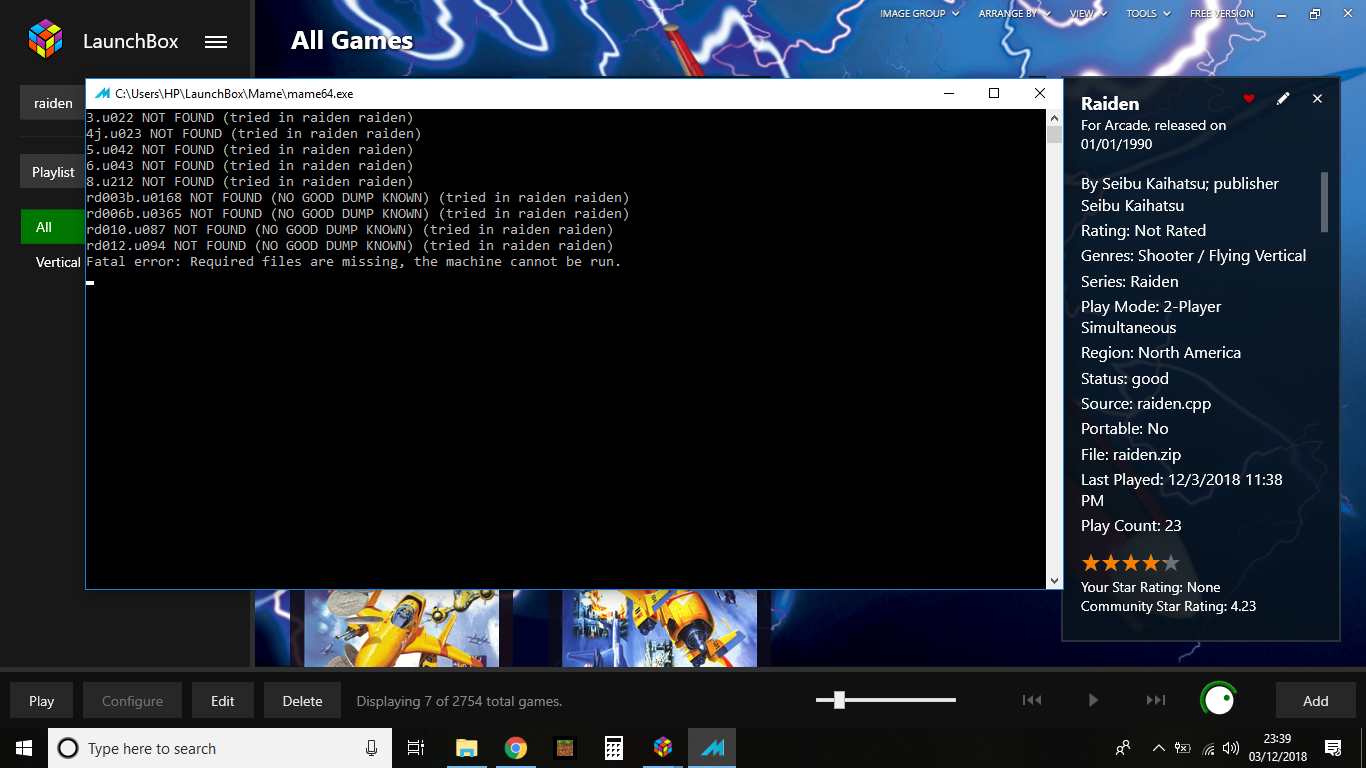Screen dimensions: 1366x768
Task: Delete the selected game
Action: pyautogui.click(x=302, y=701)
